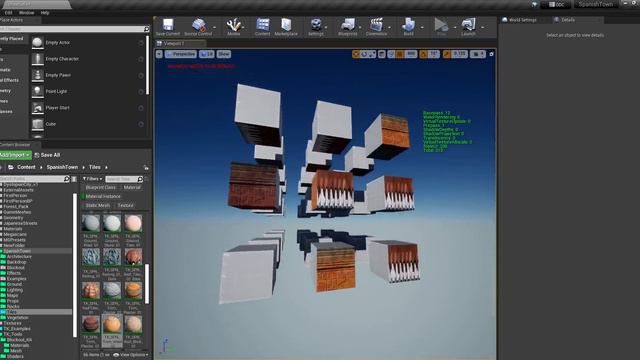
Task: Toggle scale snapping in the viewport
Action: [x=447, y=54]
